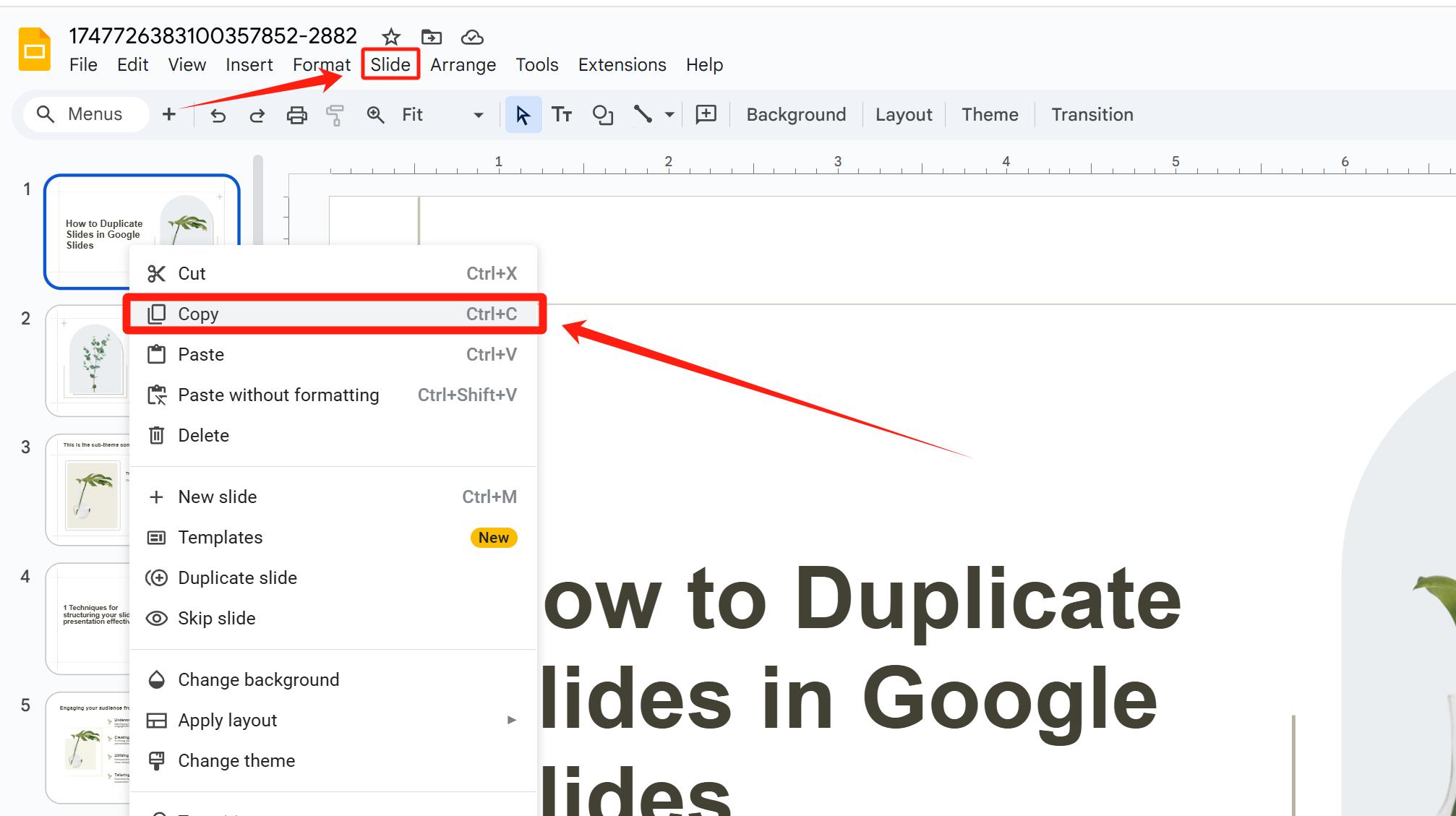
Task: Click the paint roller icon for Change theme
Action: pyautogui.click(x=156, y=760)
